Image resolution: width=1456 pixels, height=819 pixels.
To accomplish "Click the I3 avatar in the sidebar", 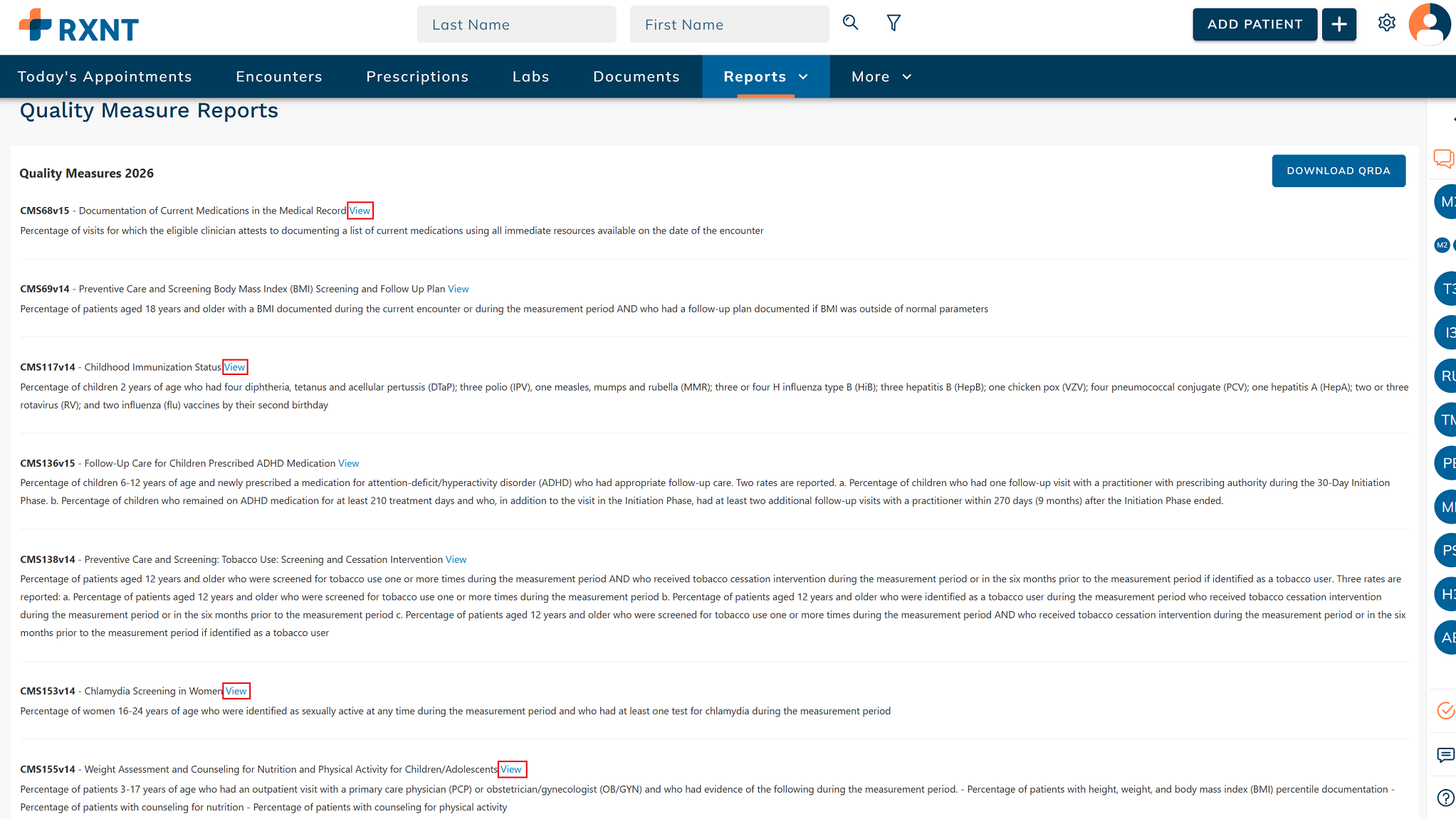I will click(x=1445, y=332).
